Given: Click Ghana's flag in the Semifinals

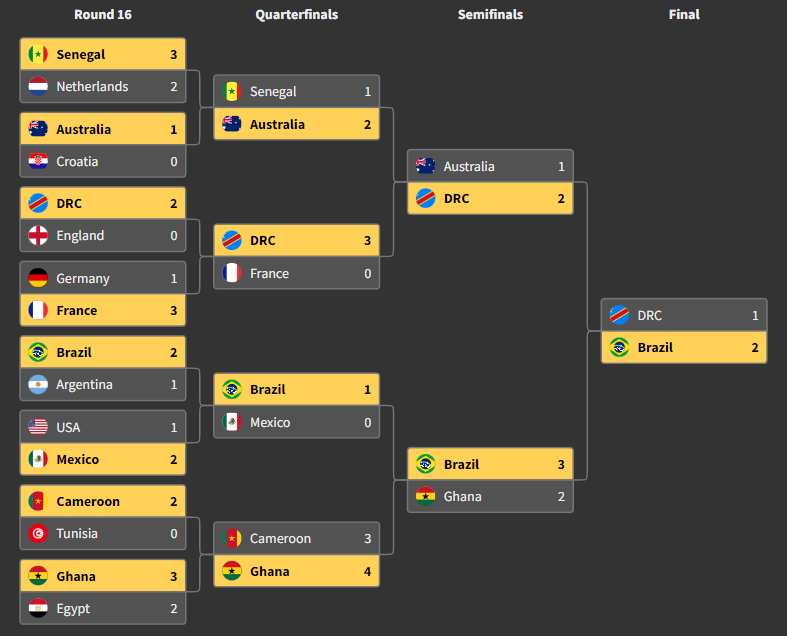Looking at the screenshot, I should point(426,497).
